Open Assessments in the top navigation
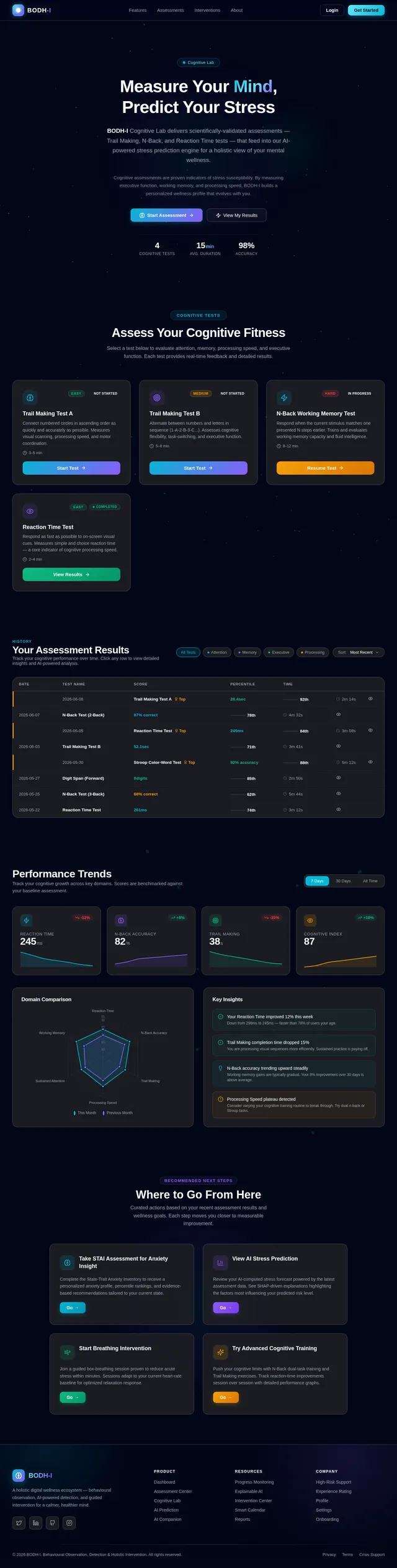 point(171,10)
